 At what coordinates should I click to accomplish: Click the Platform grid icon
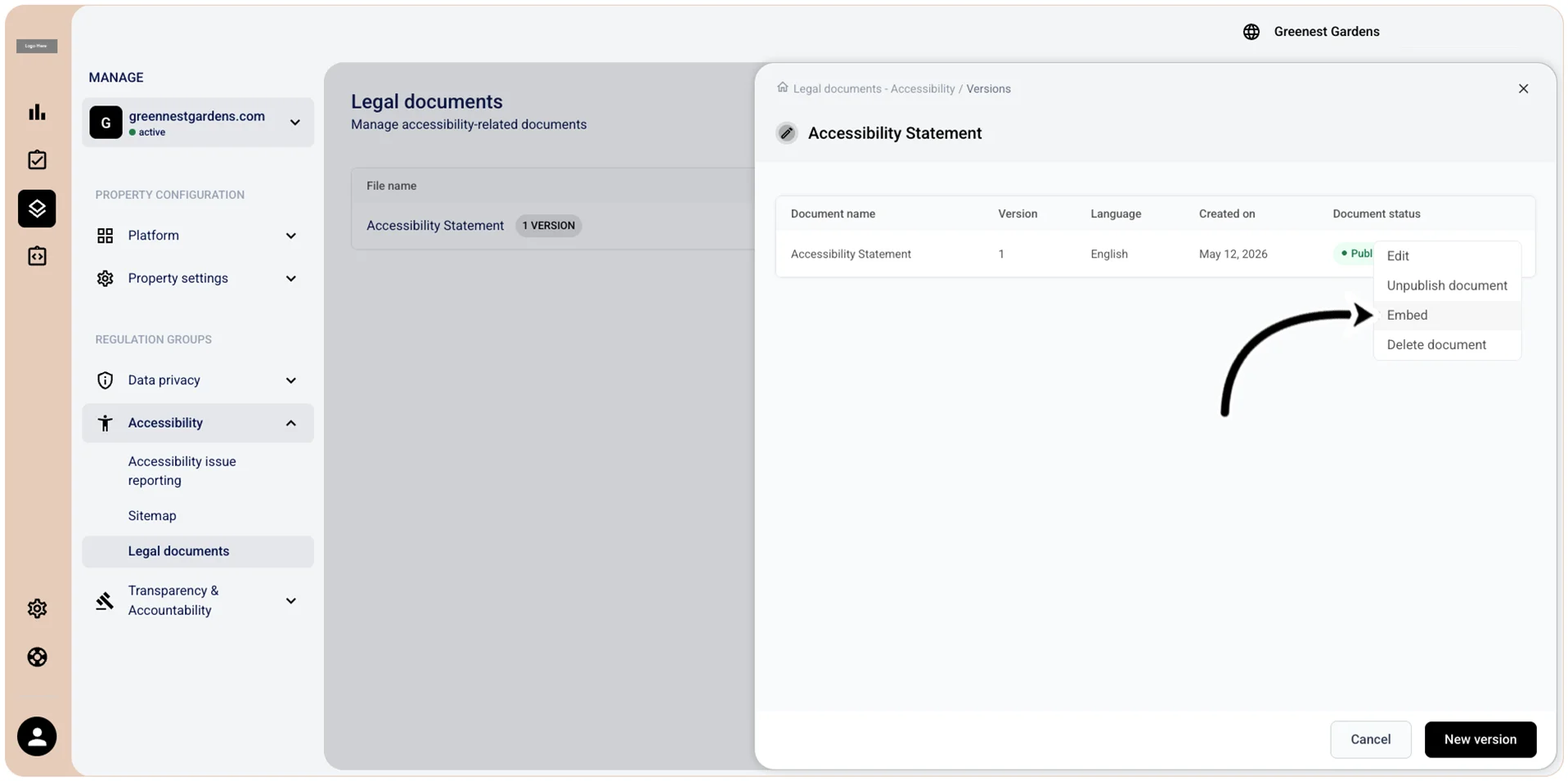point(106,236)
